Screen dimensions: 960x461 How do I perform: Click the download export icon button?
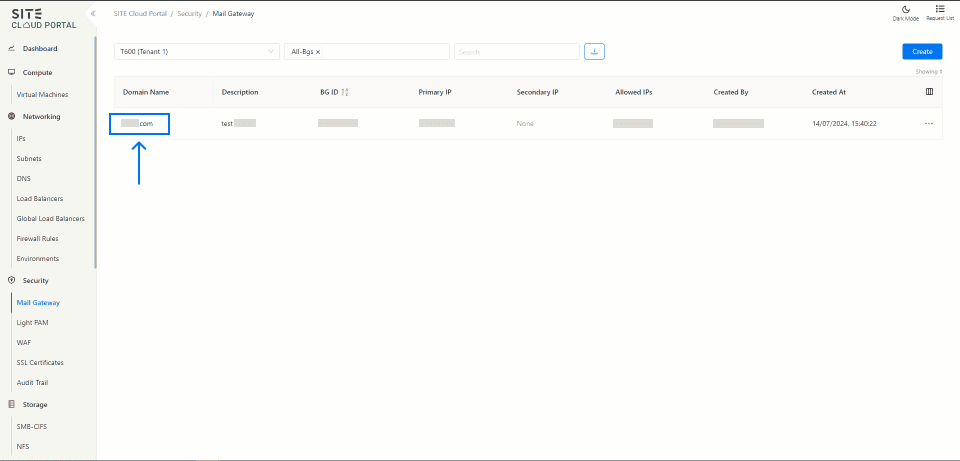[x=594, y=51]
